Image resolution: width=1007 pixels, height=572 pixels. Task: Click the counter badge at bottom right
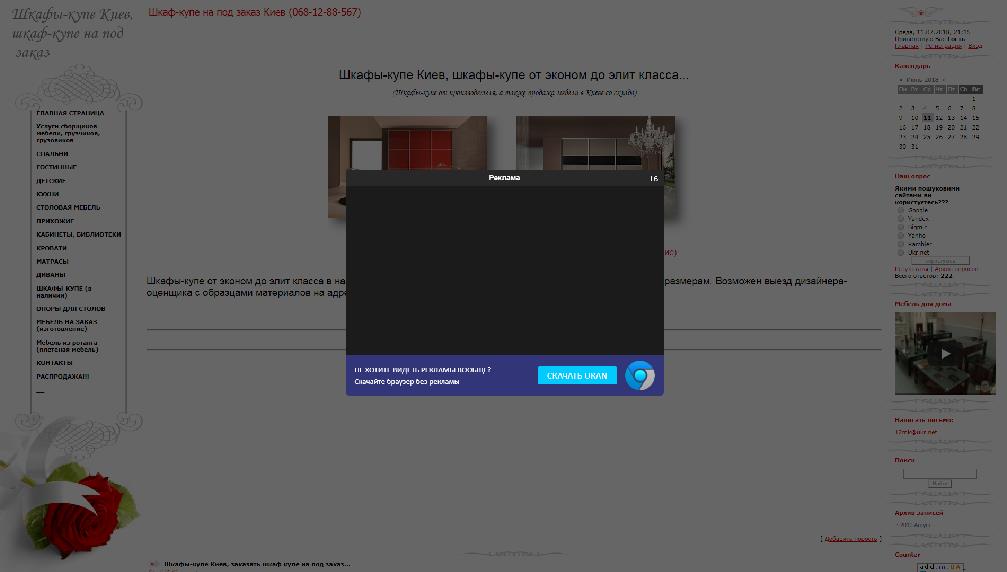[940, 567]
